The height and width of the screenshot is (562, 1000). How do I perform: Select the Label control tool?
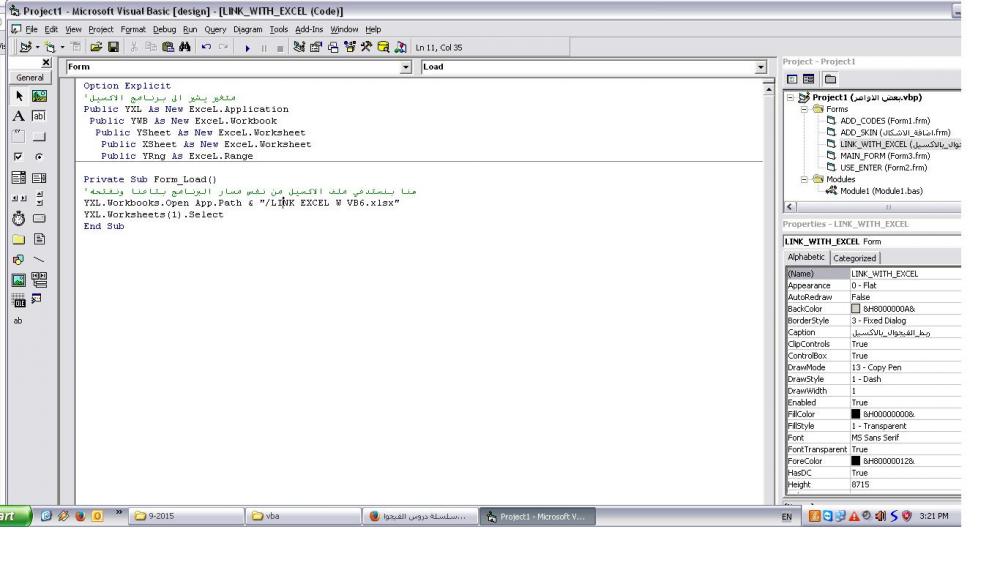[x=18, y=116]
